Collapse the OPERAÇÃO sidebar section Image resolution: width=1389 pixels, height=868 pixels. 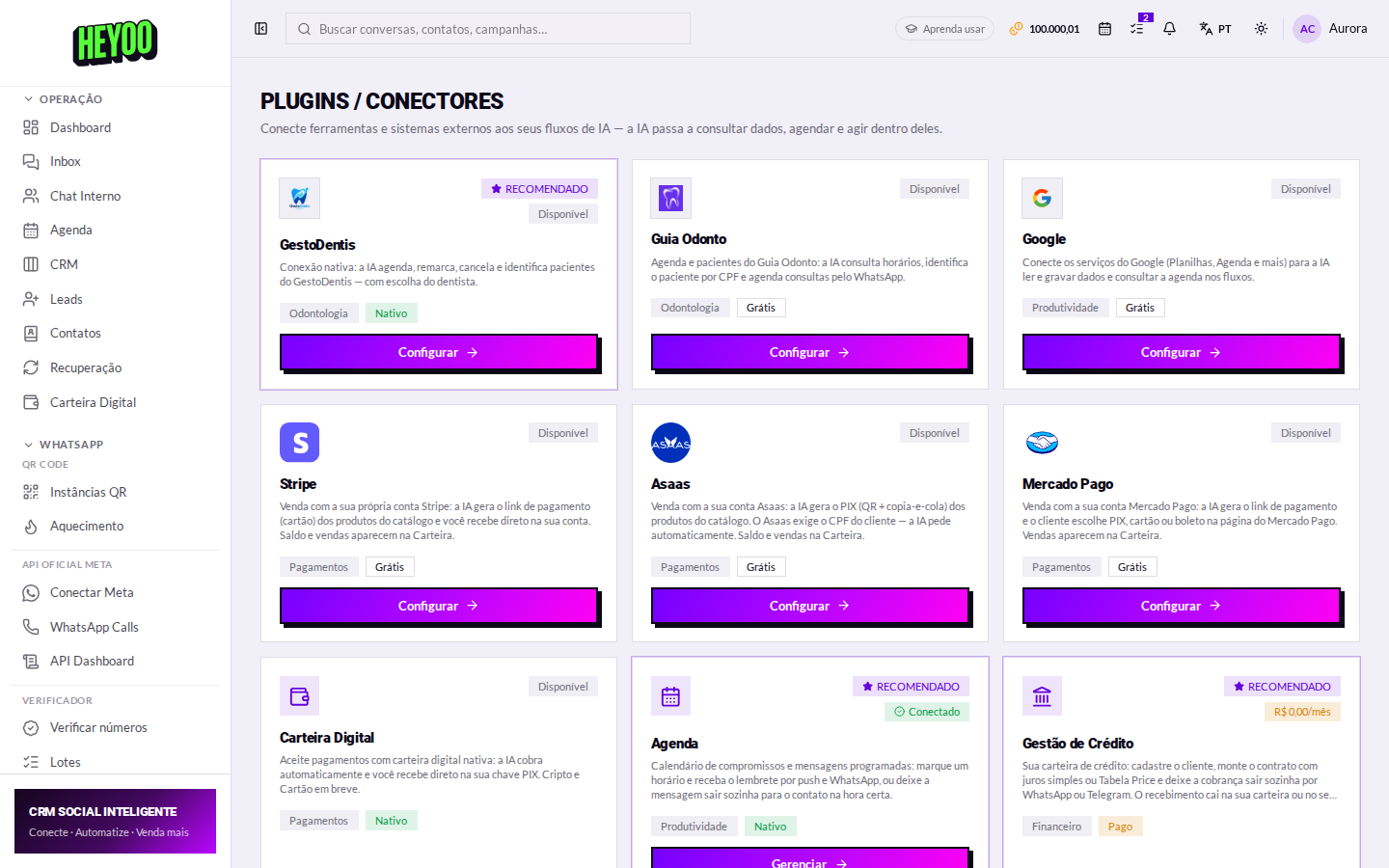tap(63, 99)
